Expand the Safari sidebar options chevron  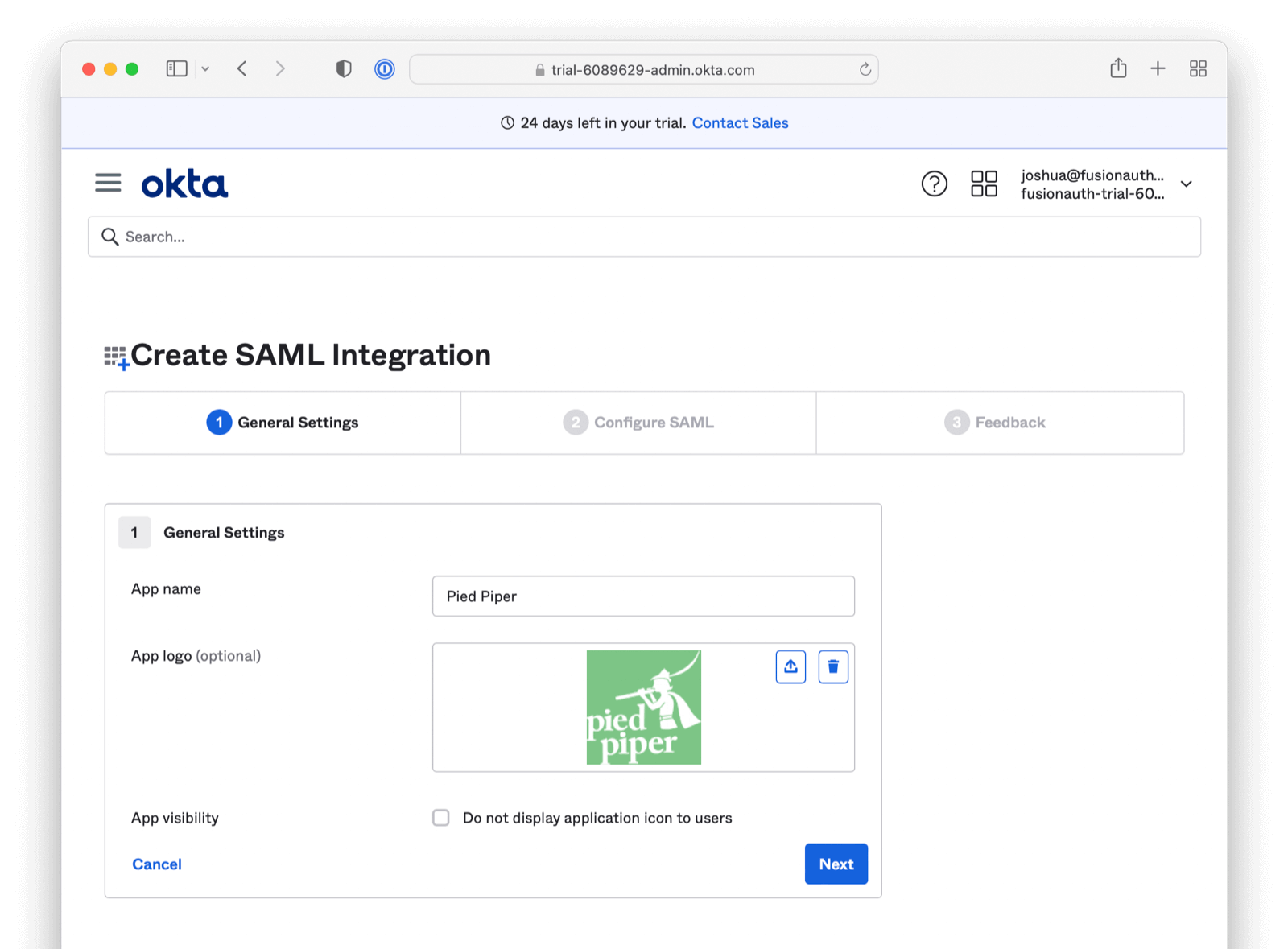205,69
